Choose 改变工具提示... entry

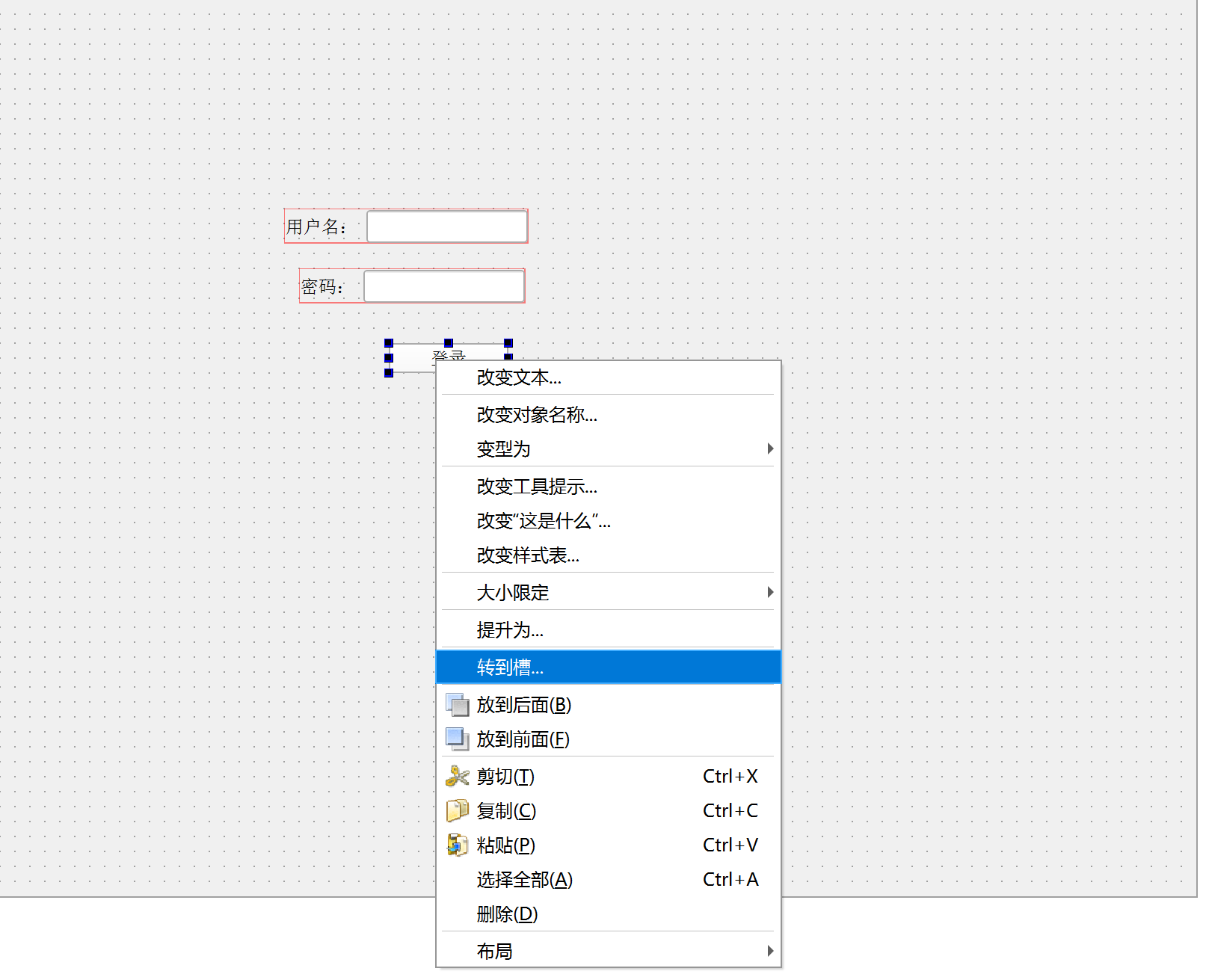(x=537, y=487)
